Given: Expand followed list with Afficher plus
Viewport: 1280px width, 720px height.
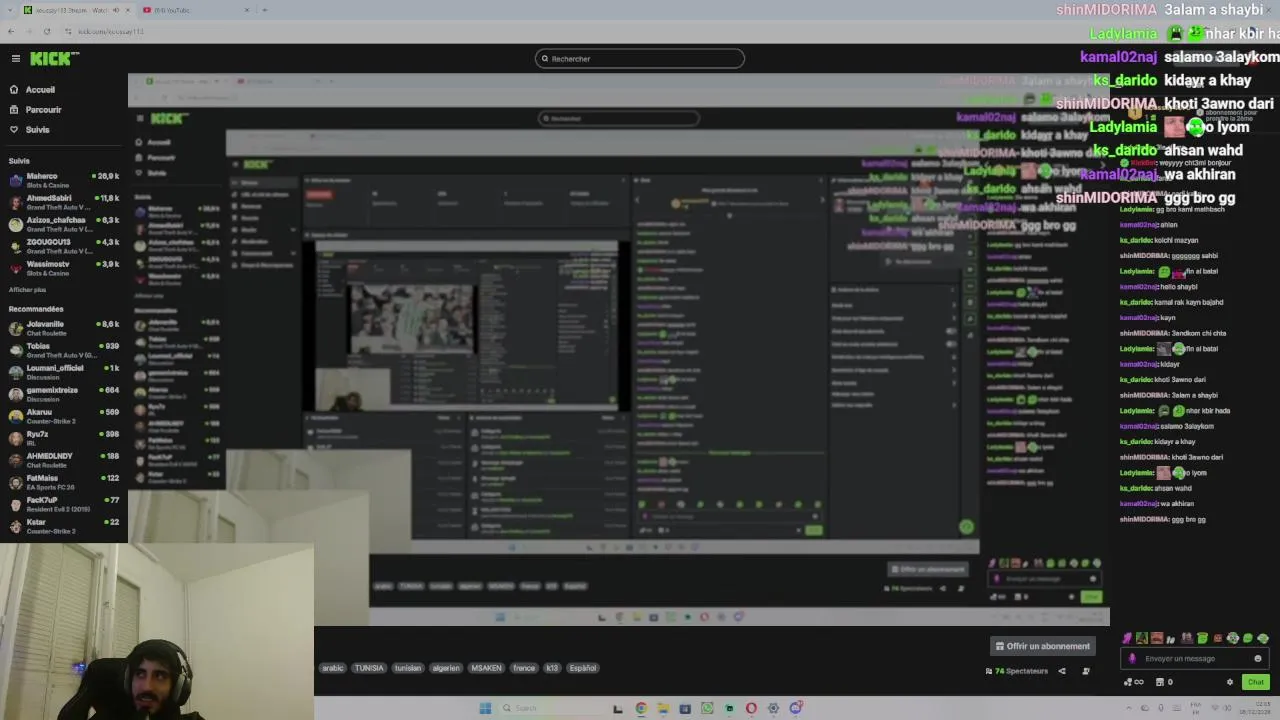Looking at the screenshot, I should (27, 290).
